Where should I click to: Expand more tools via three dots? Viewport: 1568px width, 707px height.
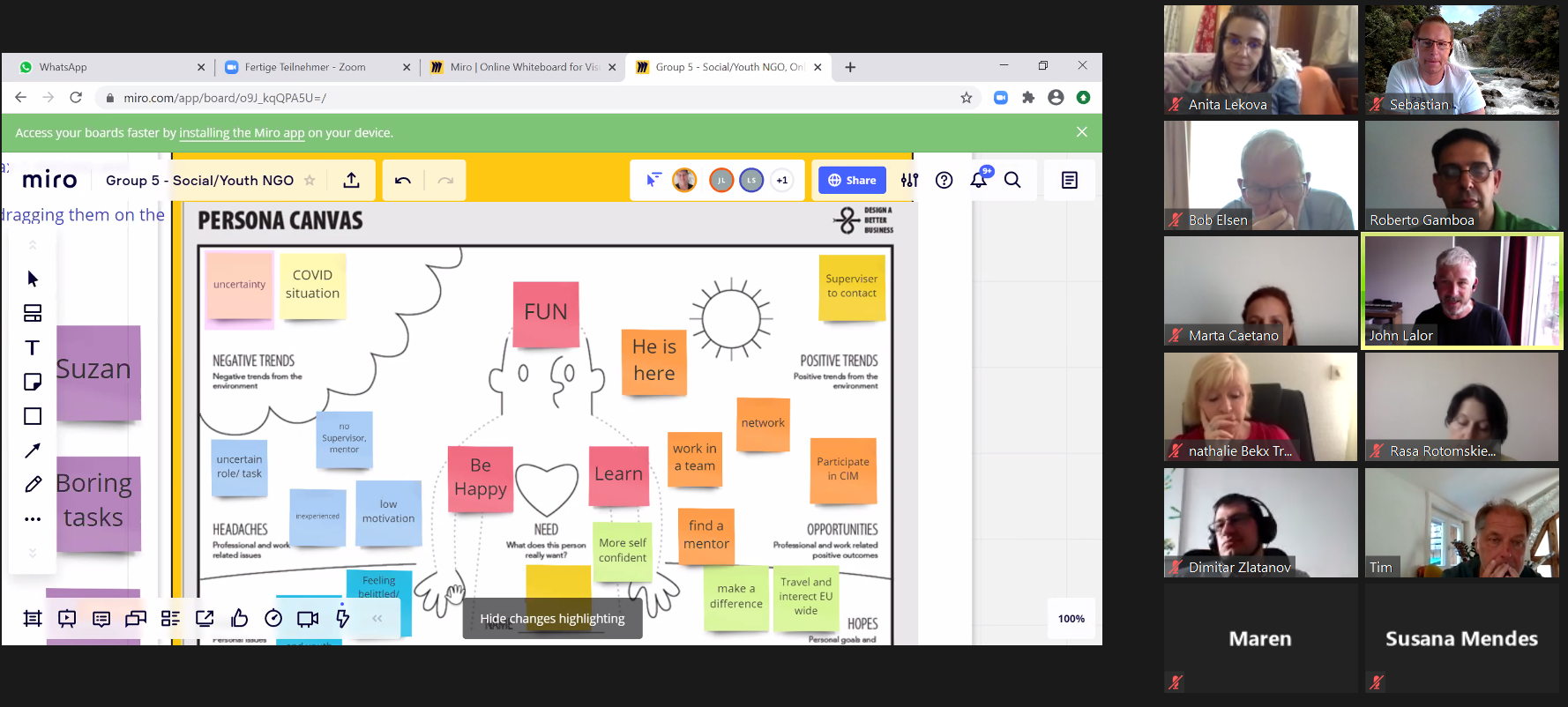tap(33, 519)
